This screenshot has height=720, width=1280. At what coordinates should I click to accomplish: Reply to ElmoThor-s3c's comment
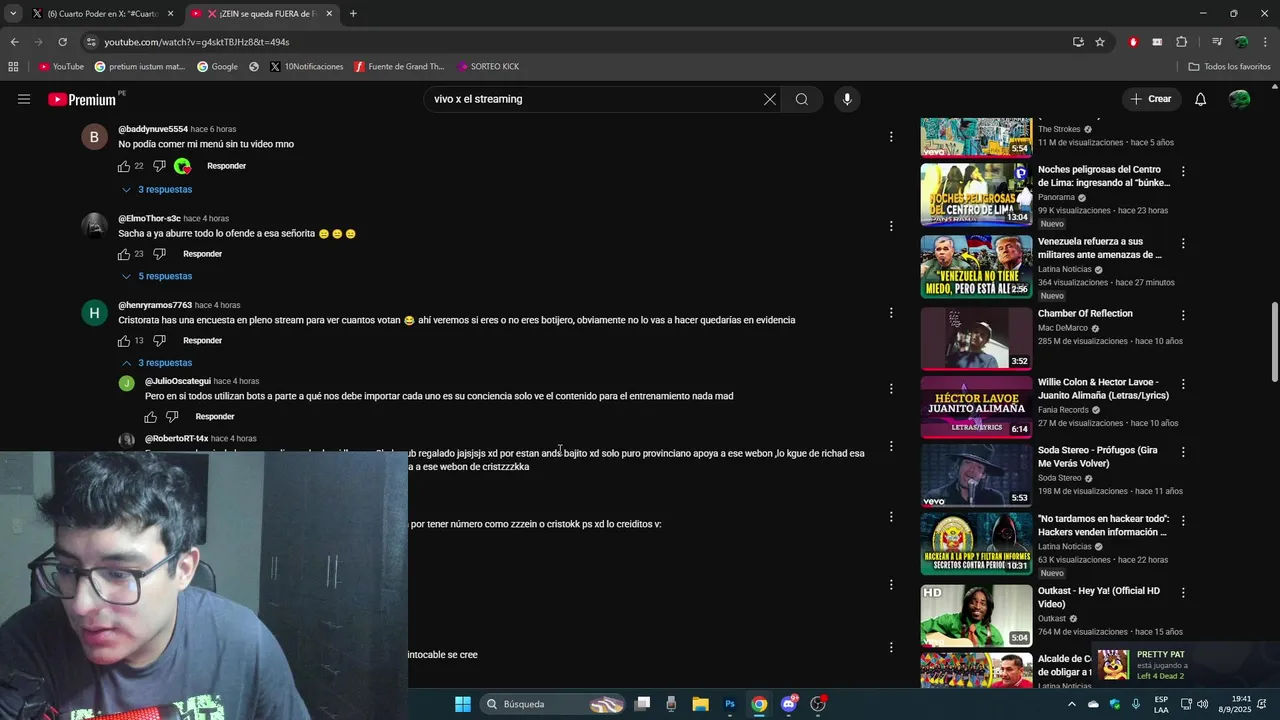tap(202, 254)
